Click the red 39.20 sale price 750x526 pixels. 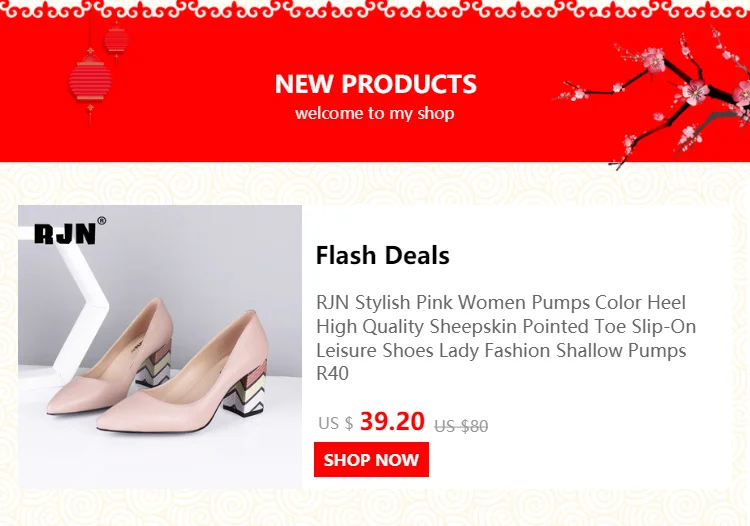[x=392, y=421]
